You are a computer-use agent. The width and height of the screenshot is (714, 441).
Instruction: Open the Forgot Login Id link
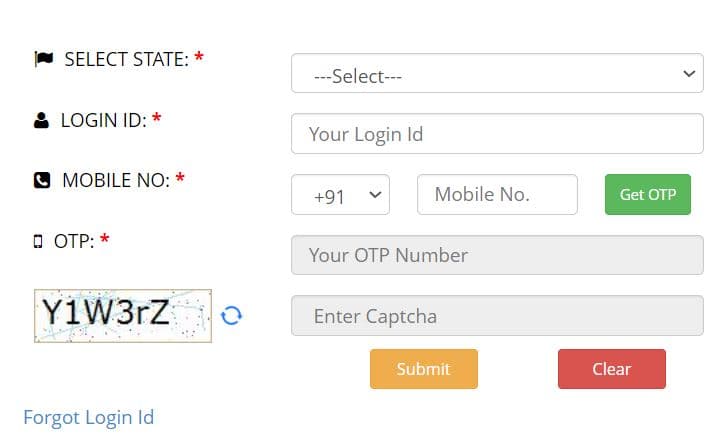pos(88,417)
